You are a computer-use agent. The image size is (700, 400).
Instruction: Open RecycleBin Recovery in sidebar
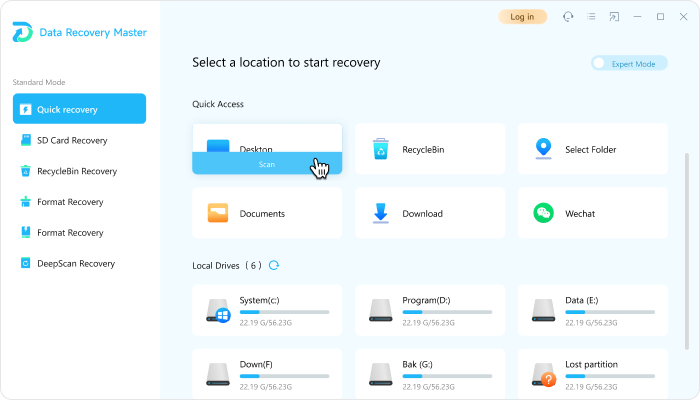75,171
